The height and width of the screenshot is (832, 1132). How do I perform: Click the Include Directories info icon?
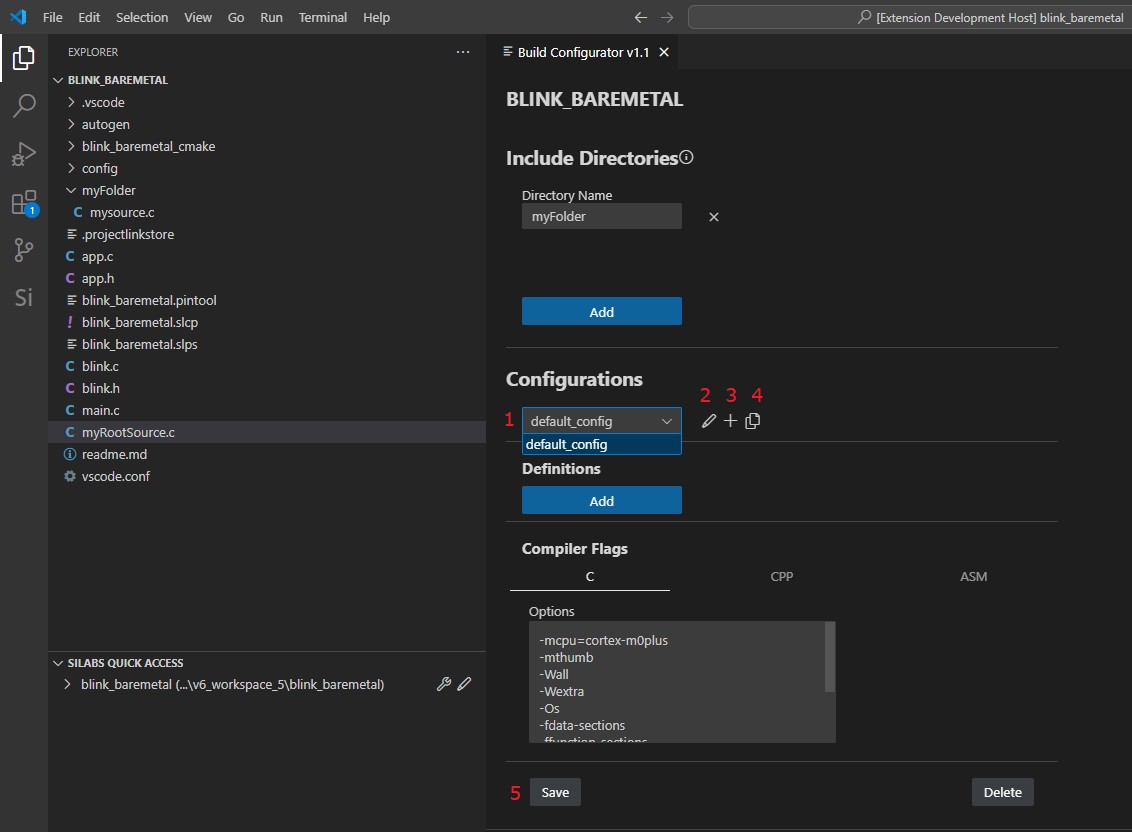pos(687,157)
